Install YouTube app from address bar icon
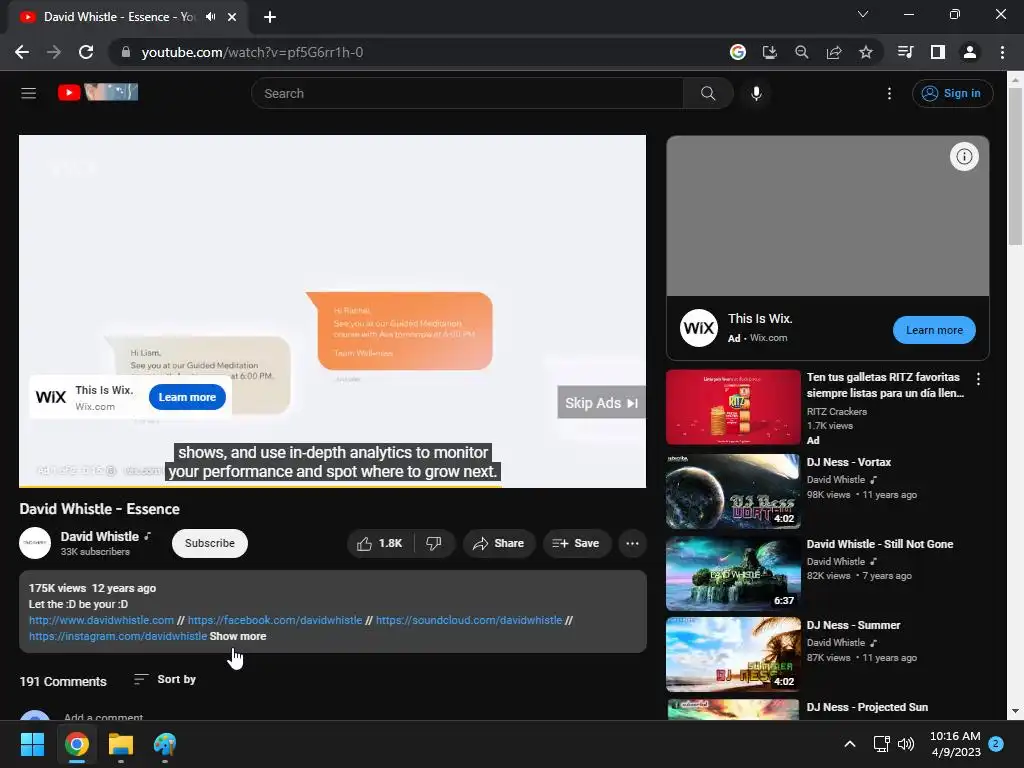Screen dimensions: 1024x768 pyautogui.click(x=769, y=52)
